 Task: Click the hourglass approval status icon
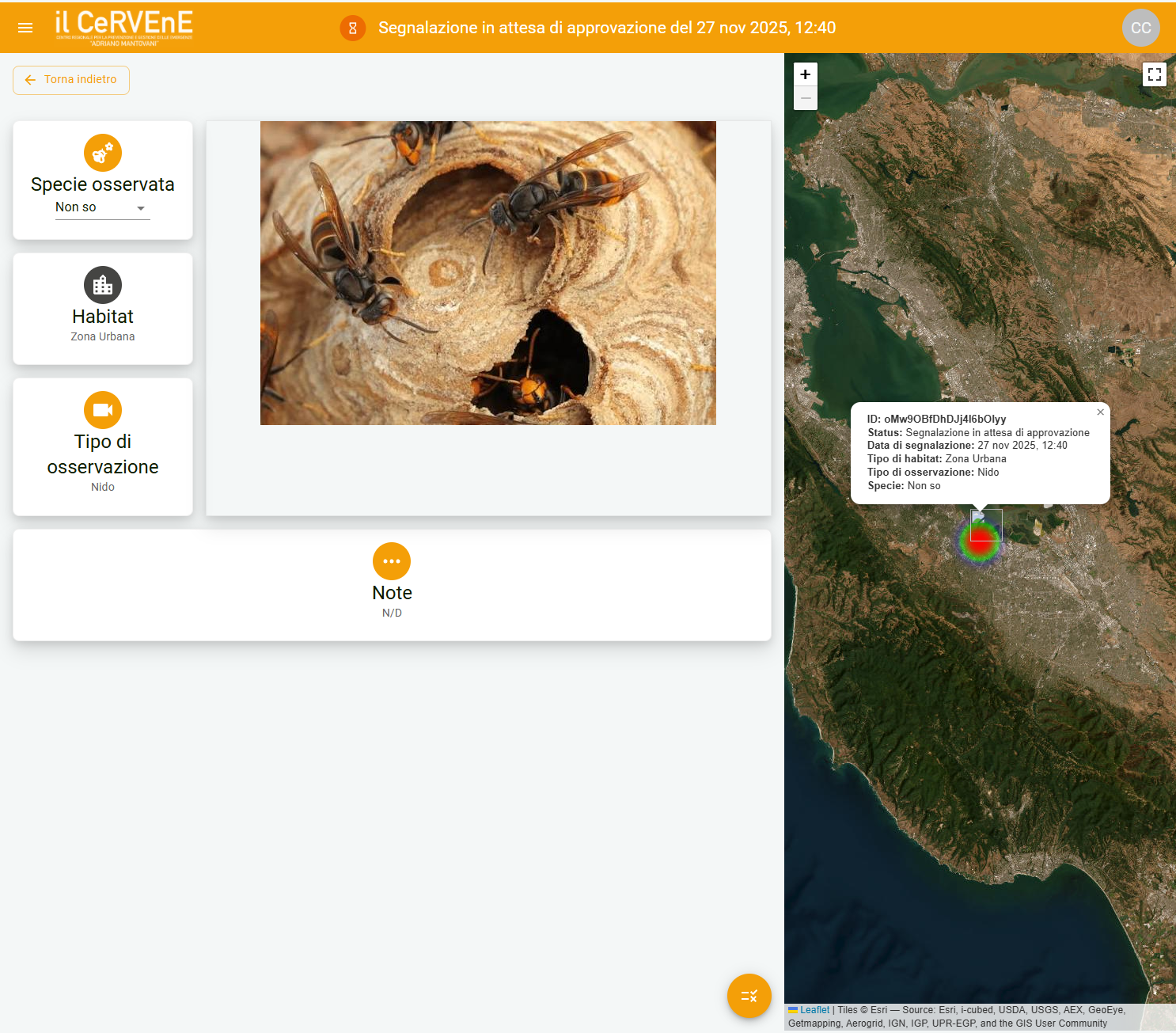353,28
